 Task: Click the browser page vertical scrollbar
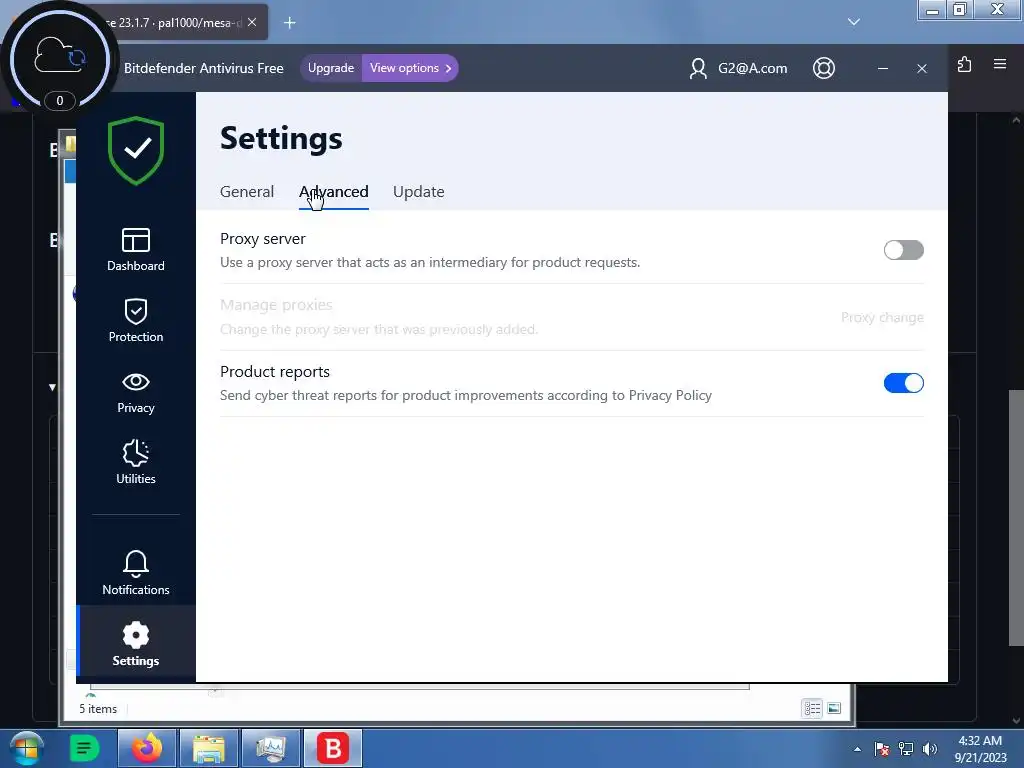pos(1016,516)
